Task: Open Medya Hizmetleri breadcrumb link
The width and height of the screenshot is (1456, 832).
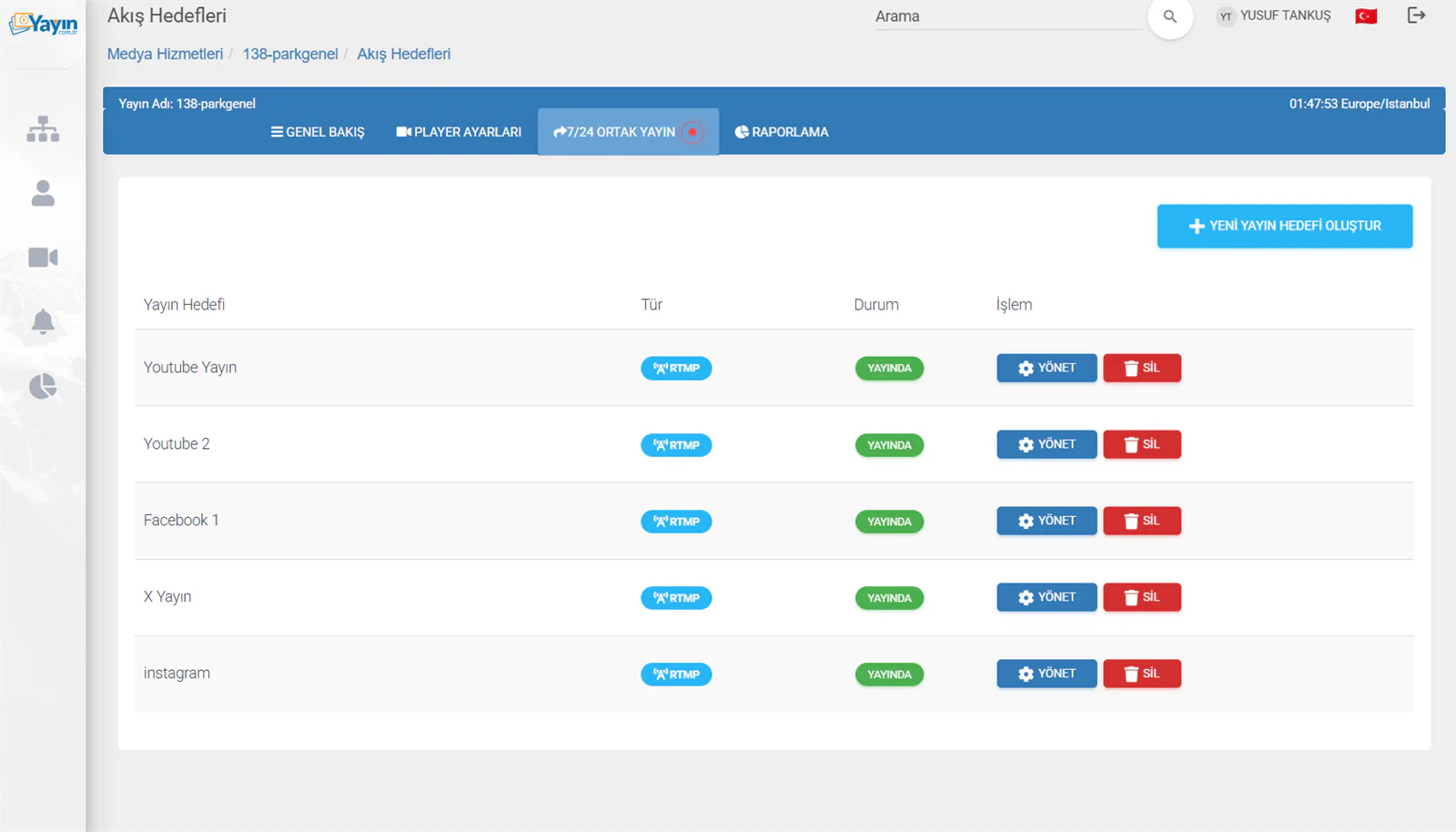Action: 165,54
